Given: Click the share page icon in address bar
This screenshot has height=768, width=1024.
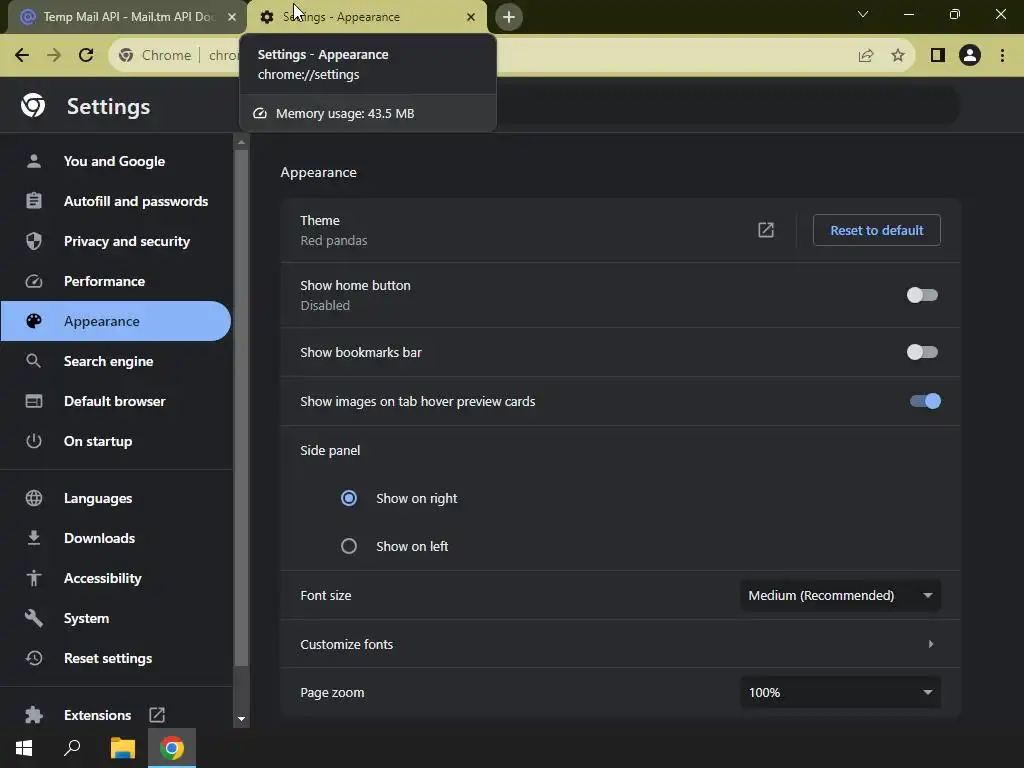Looking at the screenshot, I should pos(866,56).
